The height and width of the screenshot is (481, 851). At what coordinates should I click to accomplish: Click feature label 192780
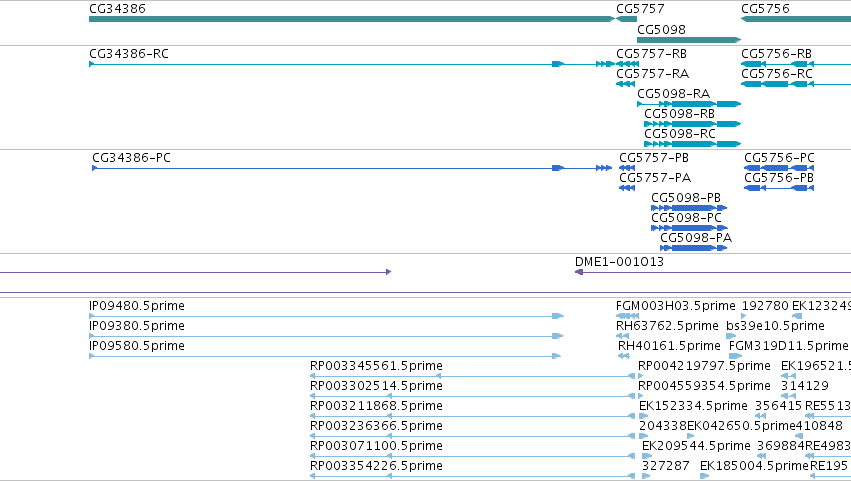pos(765,306)
